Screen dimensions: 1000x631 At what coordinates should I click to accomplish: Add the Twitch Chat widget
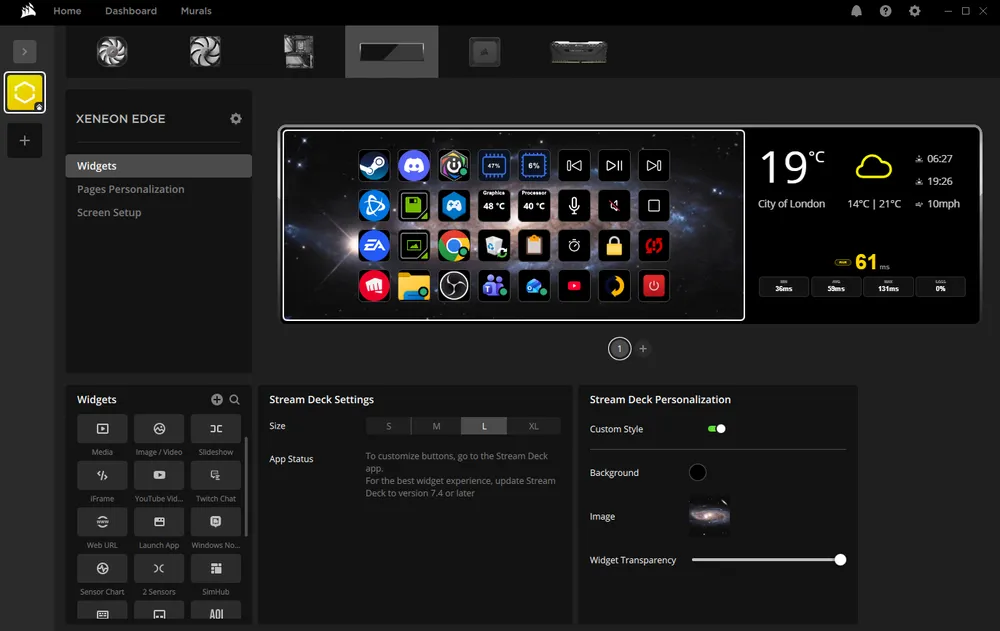(x=216, y=475)
